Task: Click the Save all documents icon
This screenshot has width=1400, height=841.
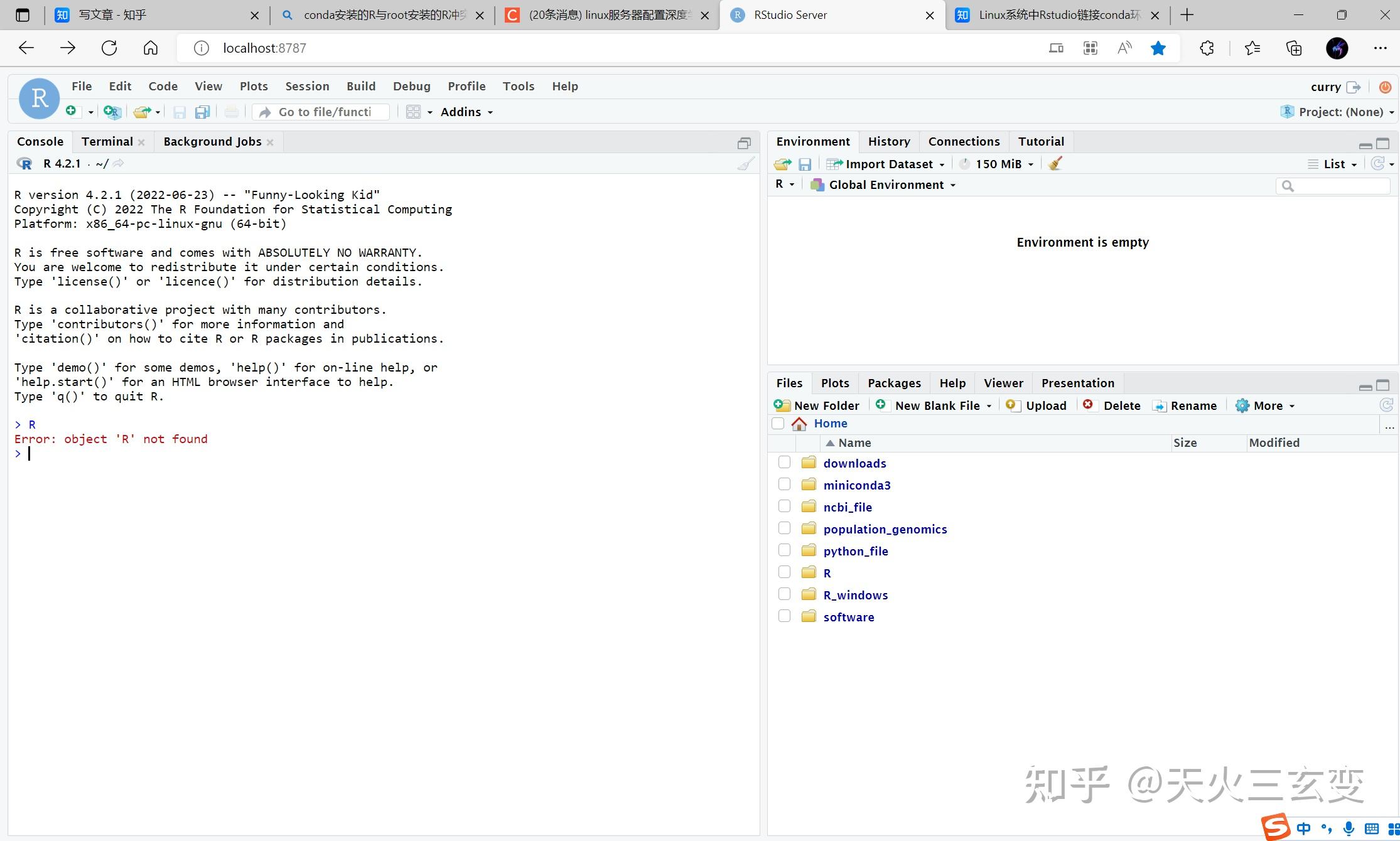Action: [x=202, y=112]
